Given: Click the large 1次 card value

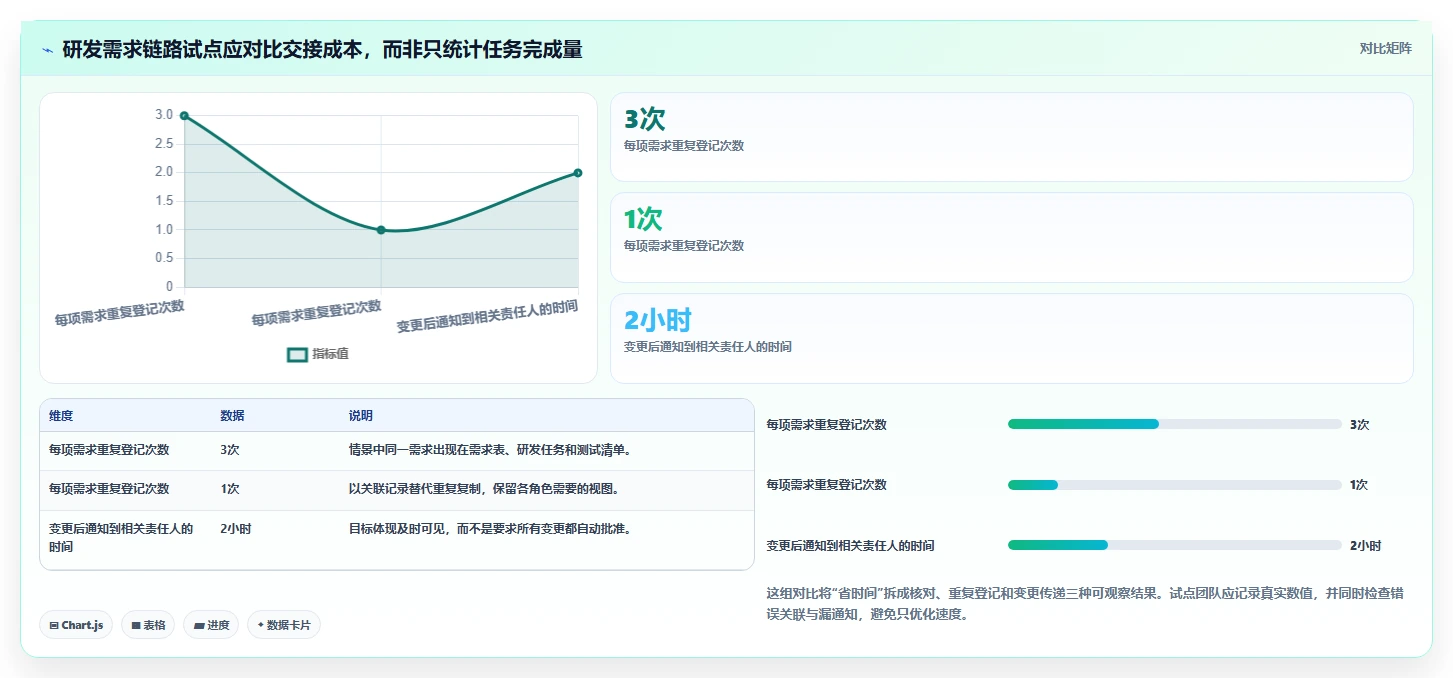Looking at the screenshot, I should click(643, 219).
